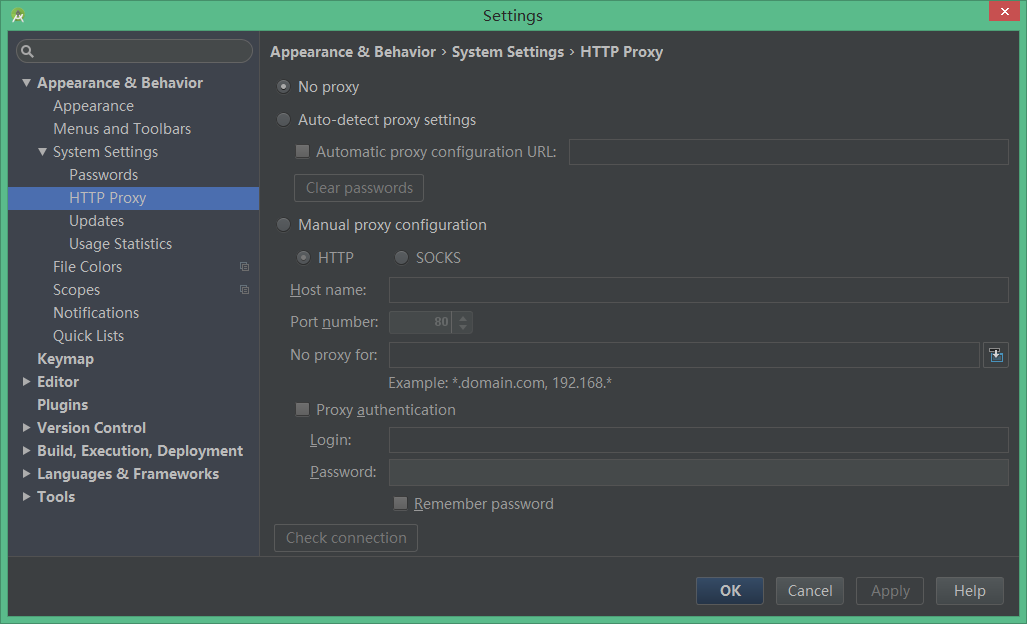Click the Android Studio title bar icon
The image size is (1027, 624).
pyautogui.click(x=18, y=15)
